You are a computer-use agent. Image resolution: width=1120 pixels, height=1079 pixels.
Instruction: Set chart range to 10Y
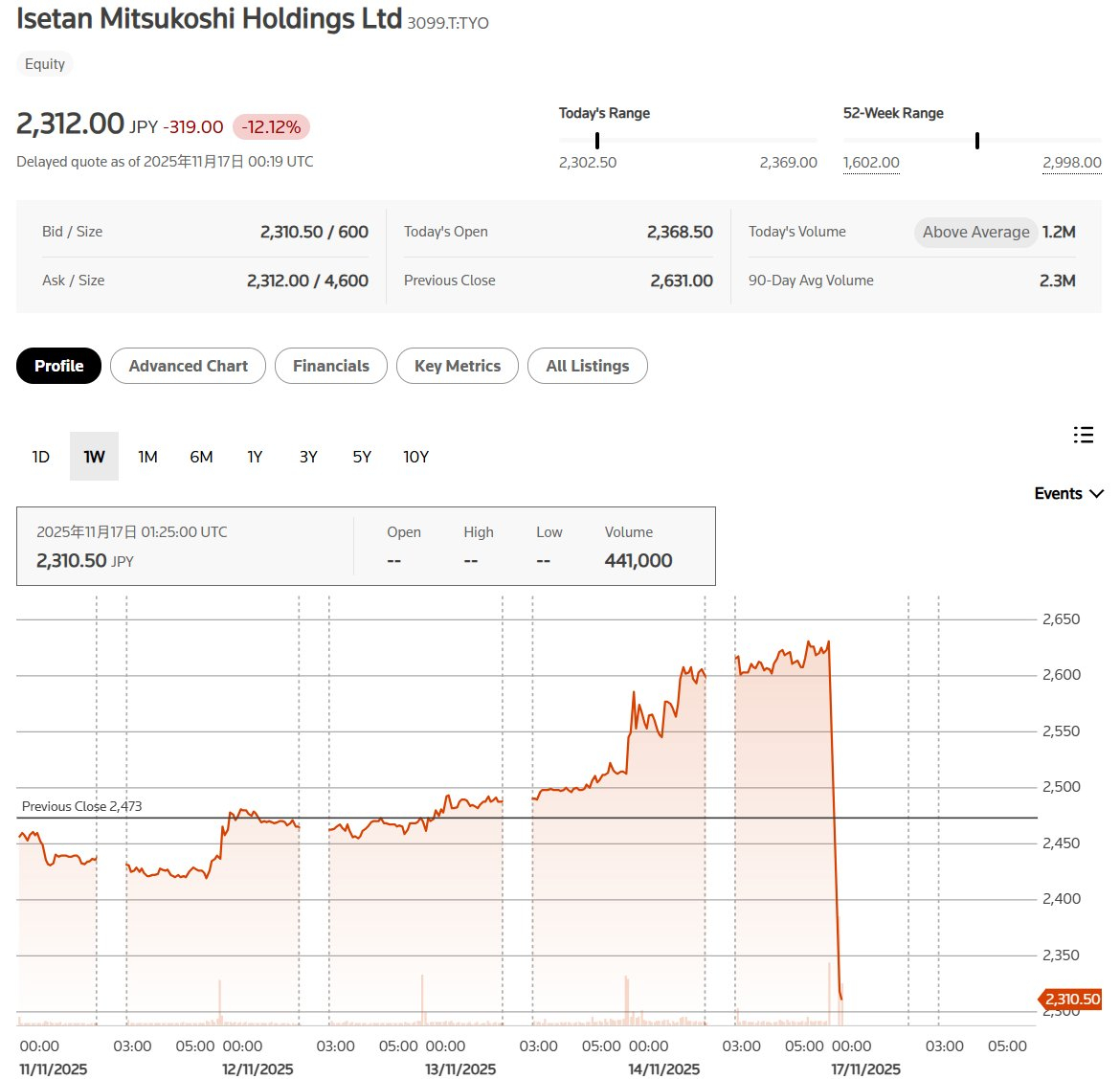(415, 457)
